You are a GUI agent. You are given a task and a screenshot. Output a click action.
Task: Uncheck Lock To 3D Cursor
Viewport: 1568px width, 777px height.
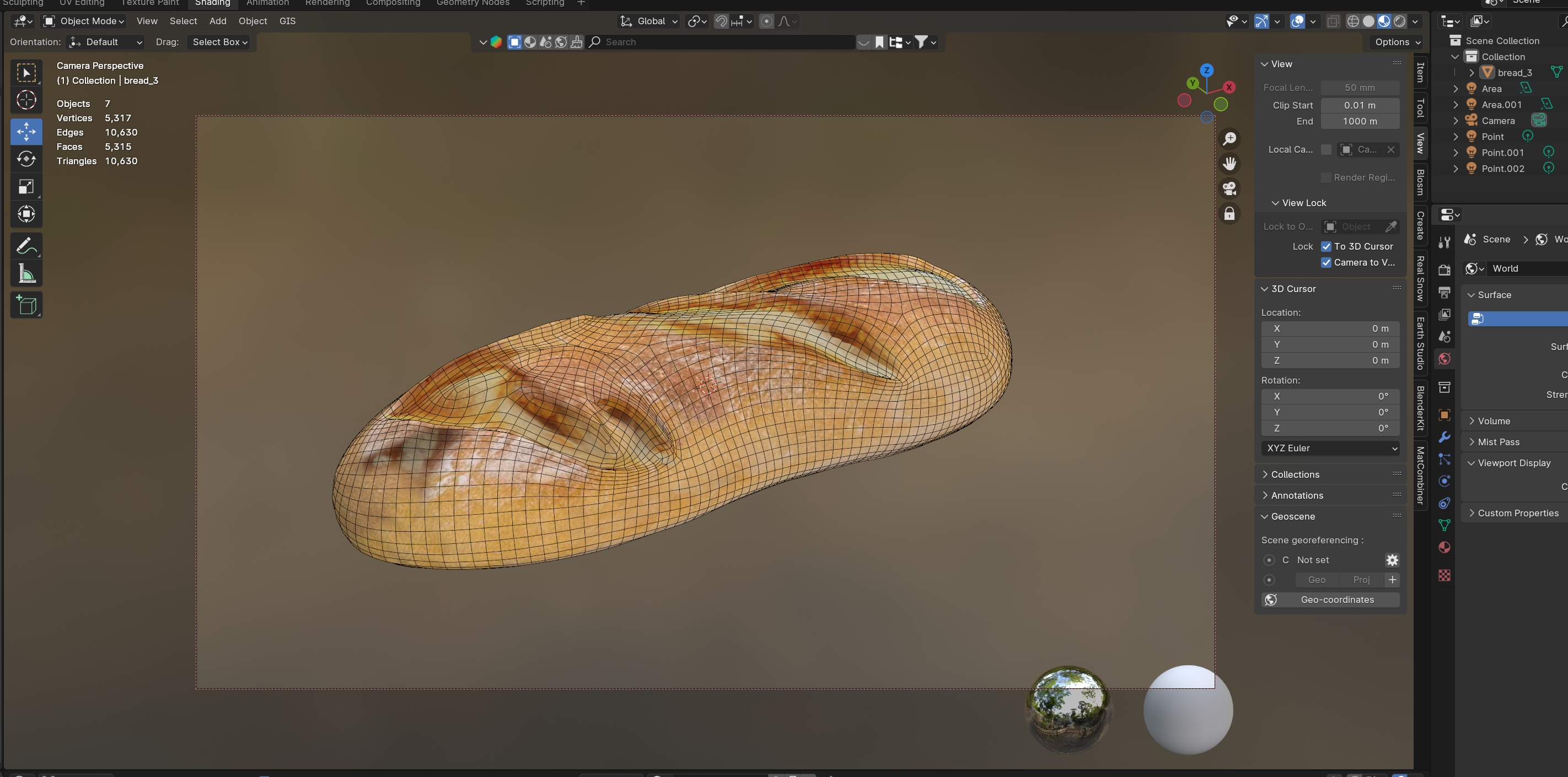1326,246
